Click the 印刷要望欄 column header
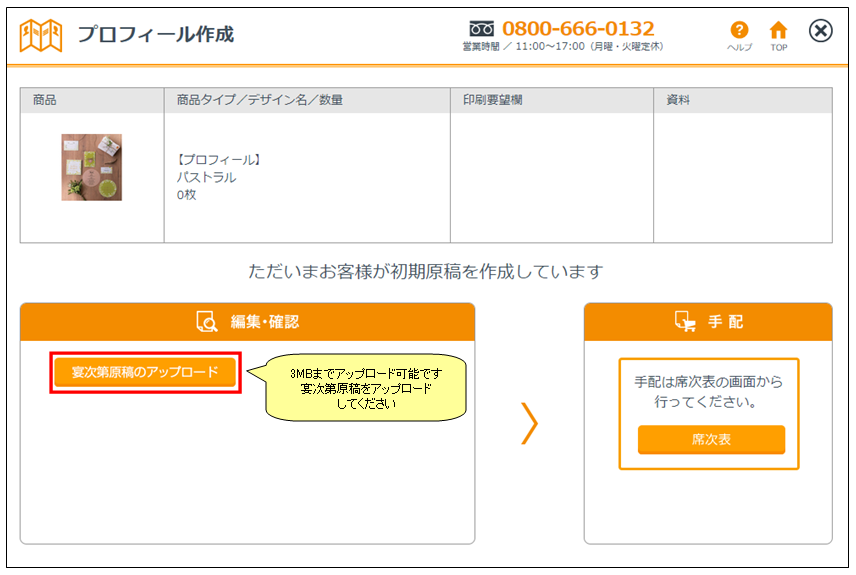The image size is (856, 575). pos(492,100)
